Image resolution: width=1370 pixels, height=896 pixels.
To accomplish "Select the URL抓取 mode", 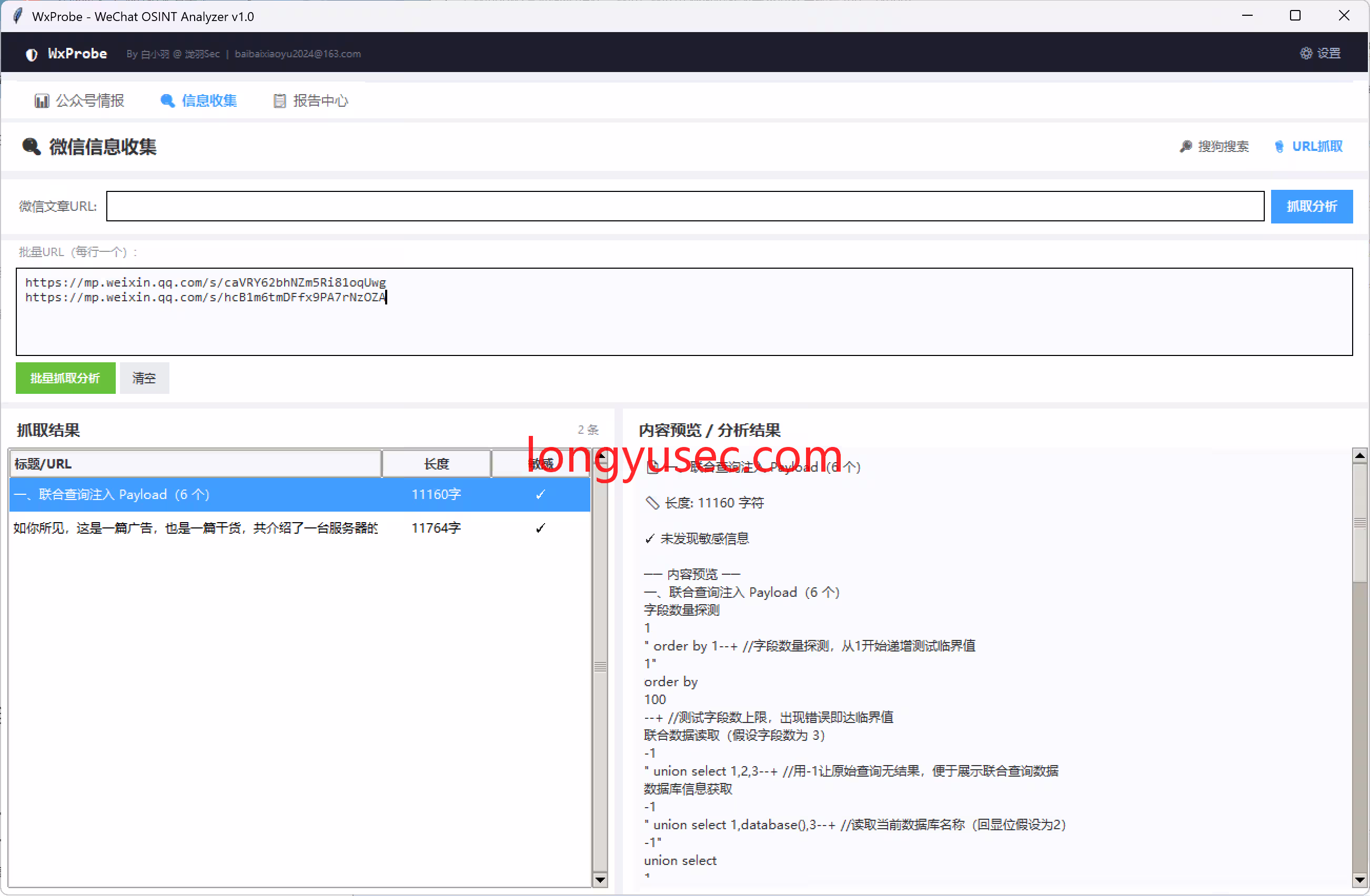I will (x=1308, y=146).
